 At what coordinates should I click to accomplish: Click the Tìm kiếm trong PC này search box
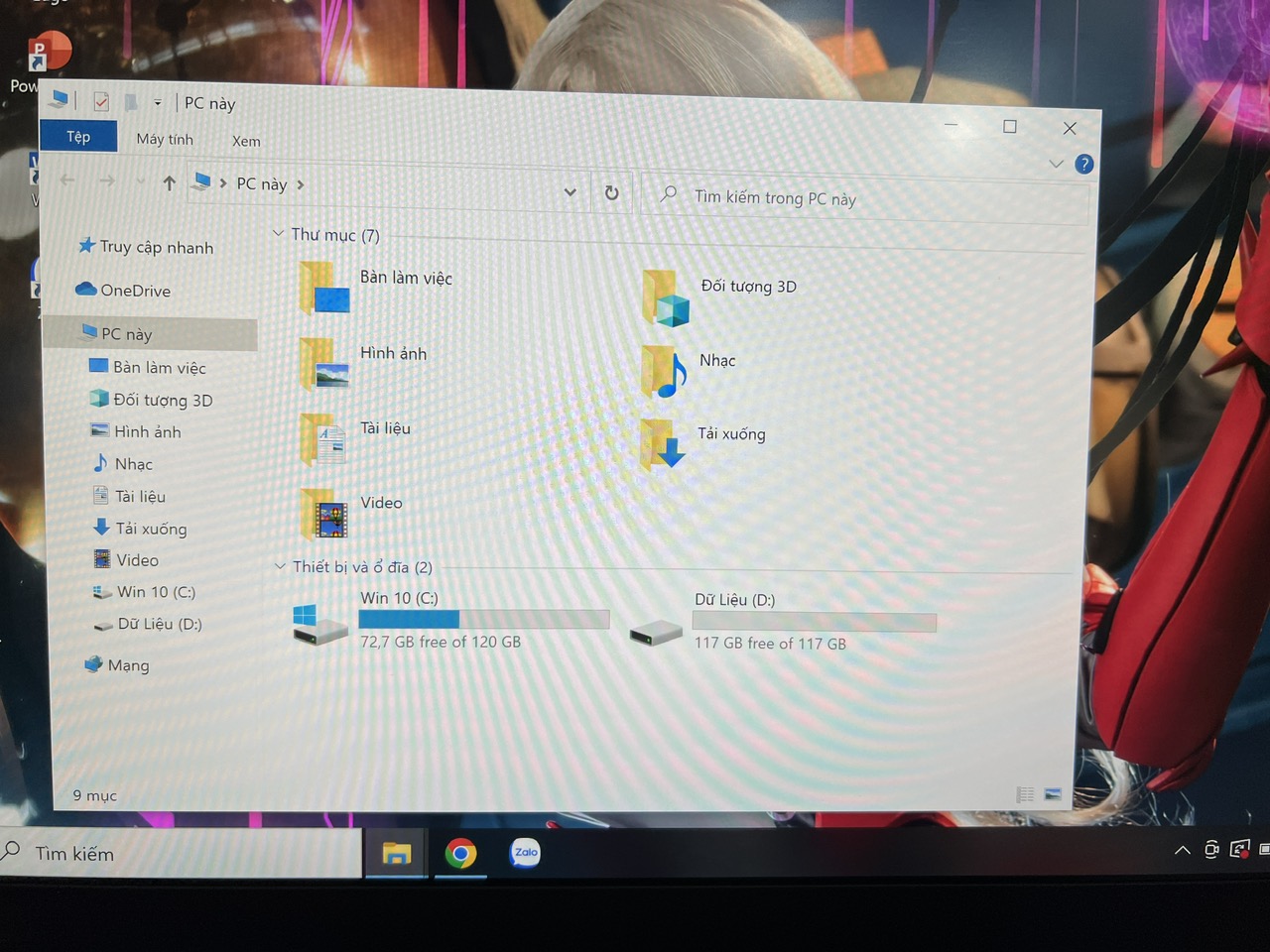click(x=865, y=198)
